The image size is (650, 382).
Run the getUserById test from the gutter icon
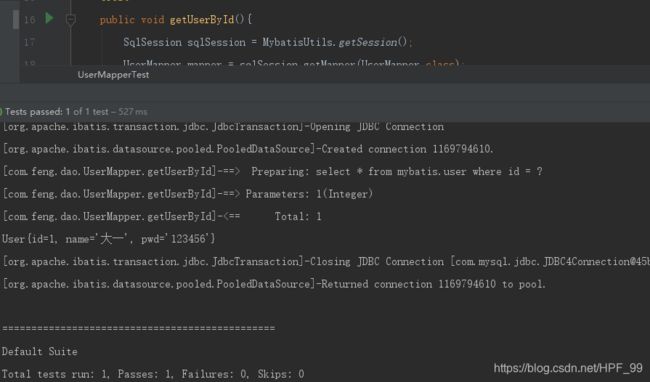pos(49,19)
